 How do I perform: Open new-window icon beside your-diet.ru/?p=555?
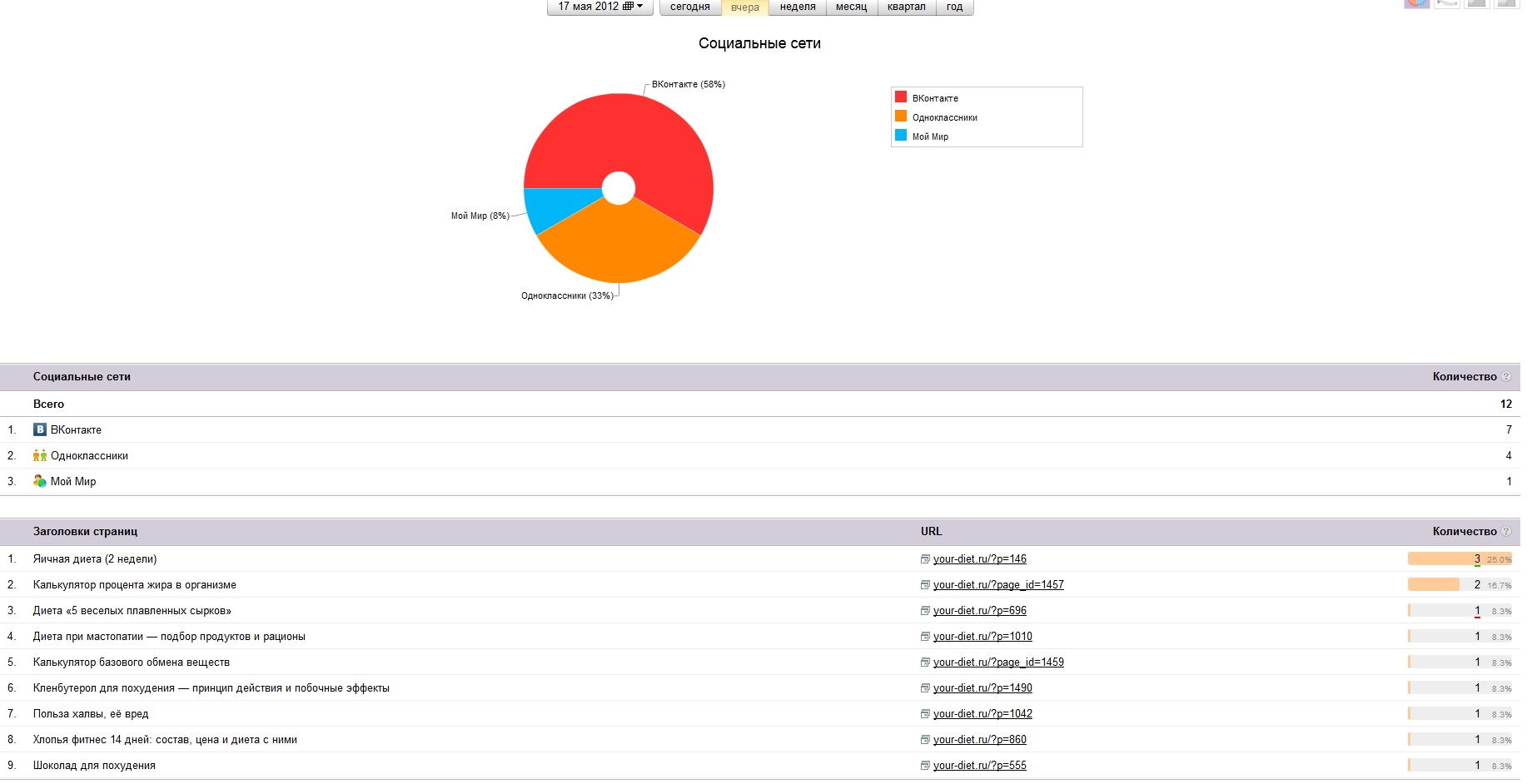[925, 767]
